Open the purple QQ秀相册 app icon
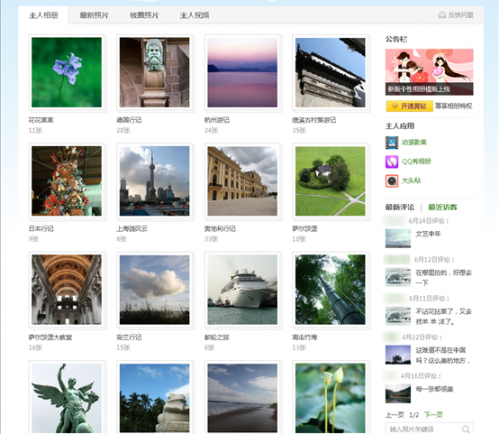 click(392, 162)
